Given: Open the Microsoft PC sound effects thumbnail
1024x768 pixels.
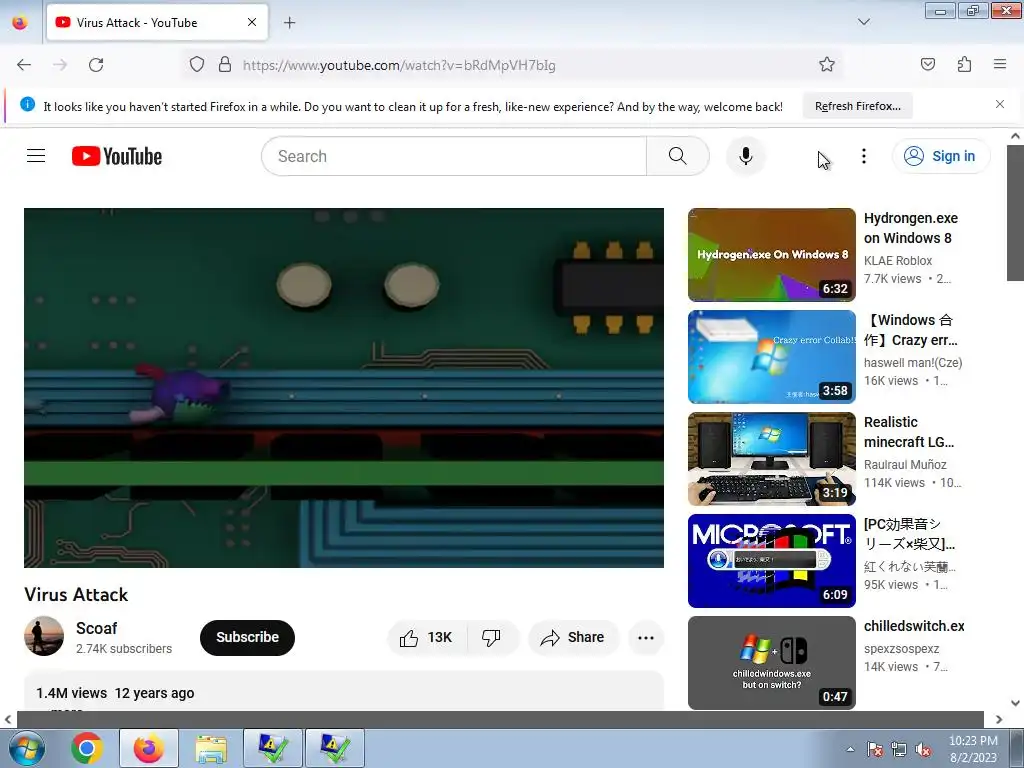Looking at the screenshot, I should (771, 560).
